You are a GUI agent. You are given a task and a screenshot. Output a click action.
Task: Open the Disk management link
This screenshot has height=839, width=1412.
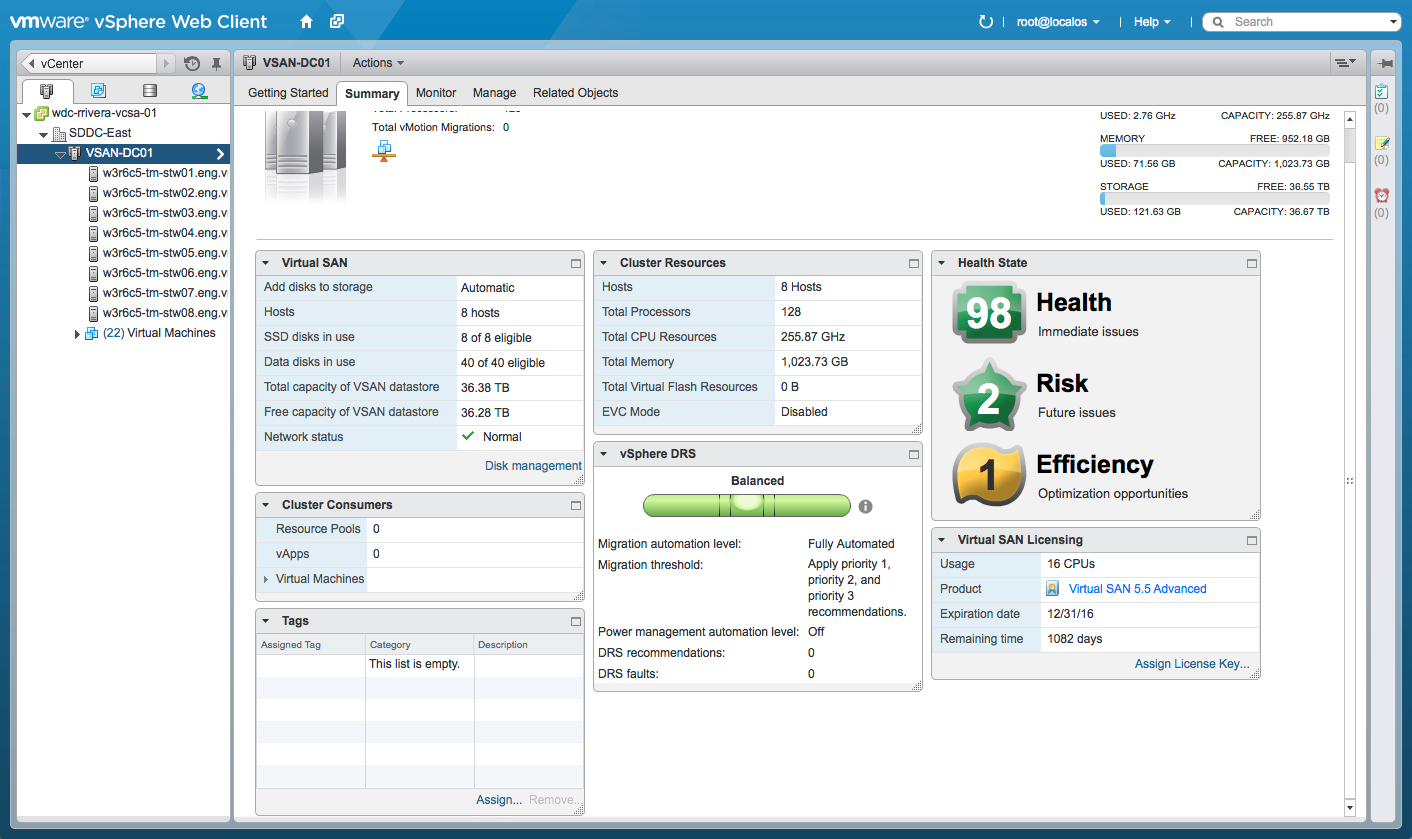pos(533,466)
